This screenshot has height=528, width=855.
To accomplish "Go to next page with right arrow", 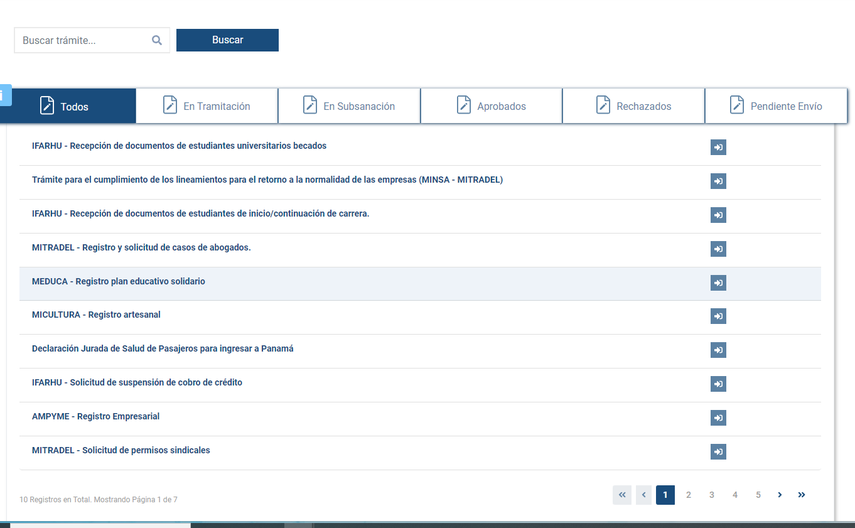I will click(780, 495).
